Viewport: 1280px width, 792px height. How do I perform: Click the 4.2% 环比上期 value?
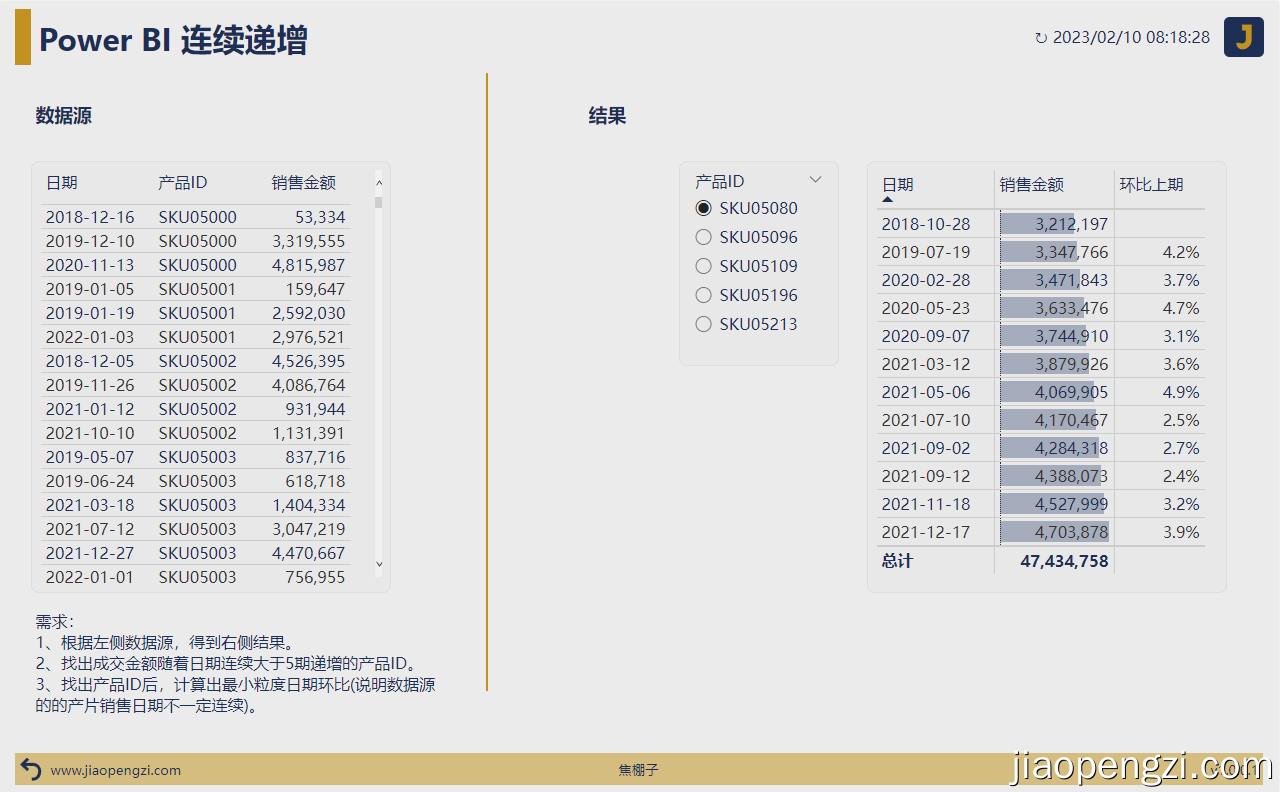1181,252
